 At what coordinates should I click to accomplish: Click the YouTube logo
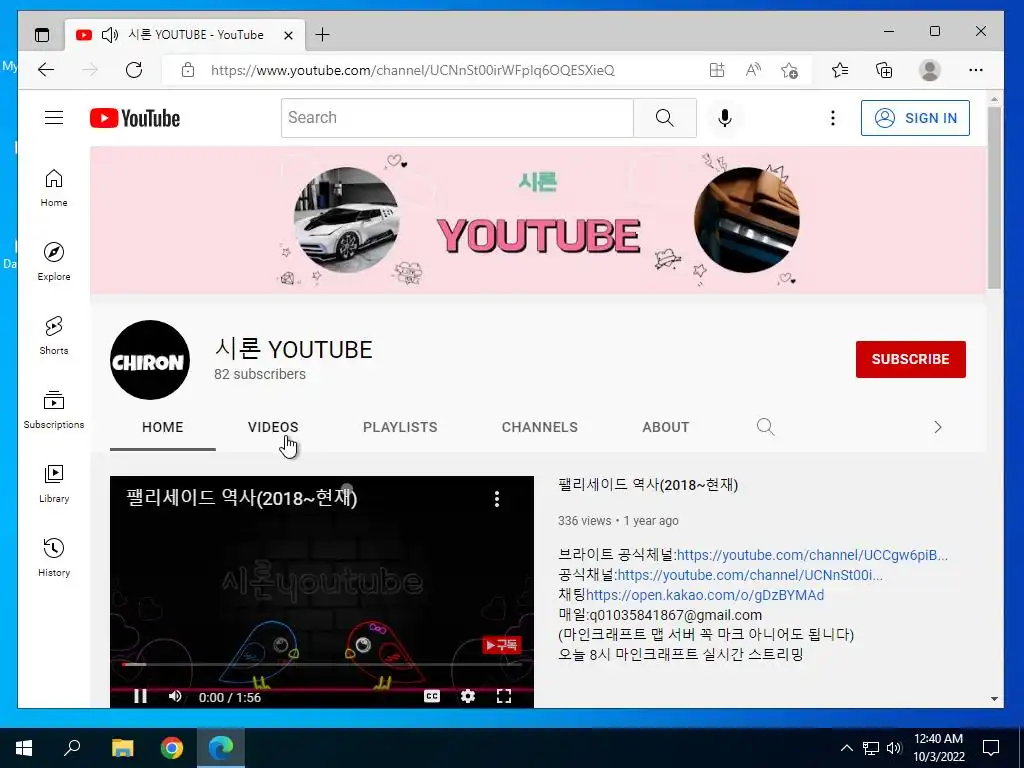pos(135,118)
